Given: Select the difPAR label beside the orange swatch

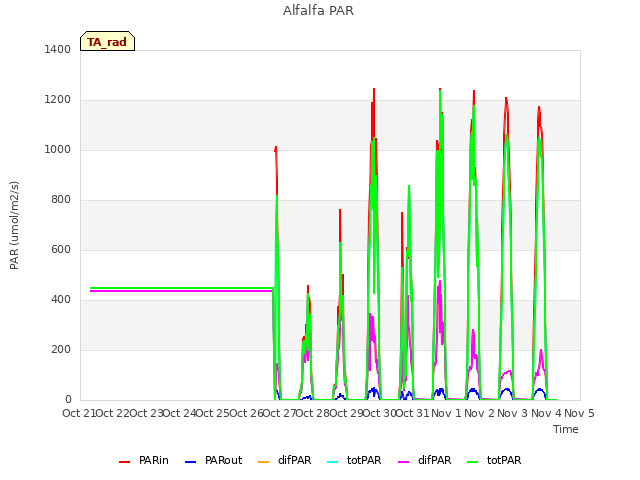Looking at the screenshot, I should point(294,460).
